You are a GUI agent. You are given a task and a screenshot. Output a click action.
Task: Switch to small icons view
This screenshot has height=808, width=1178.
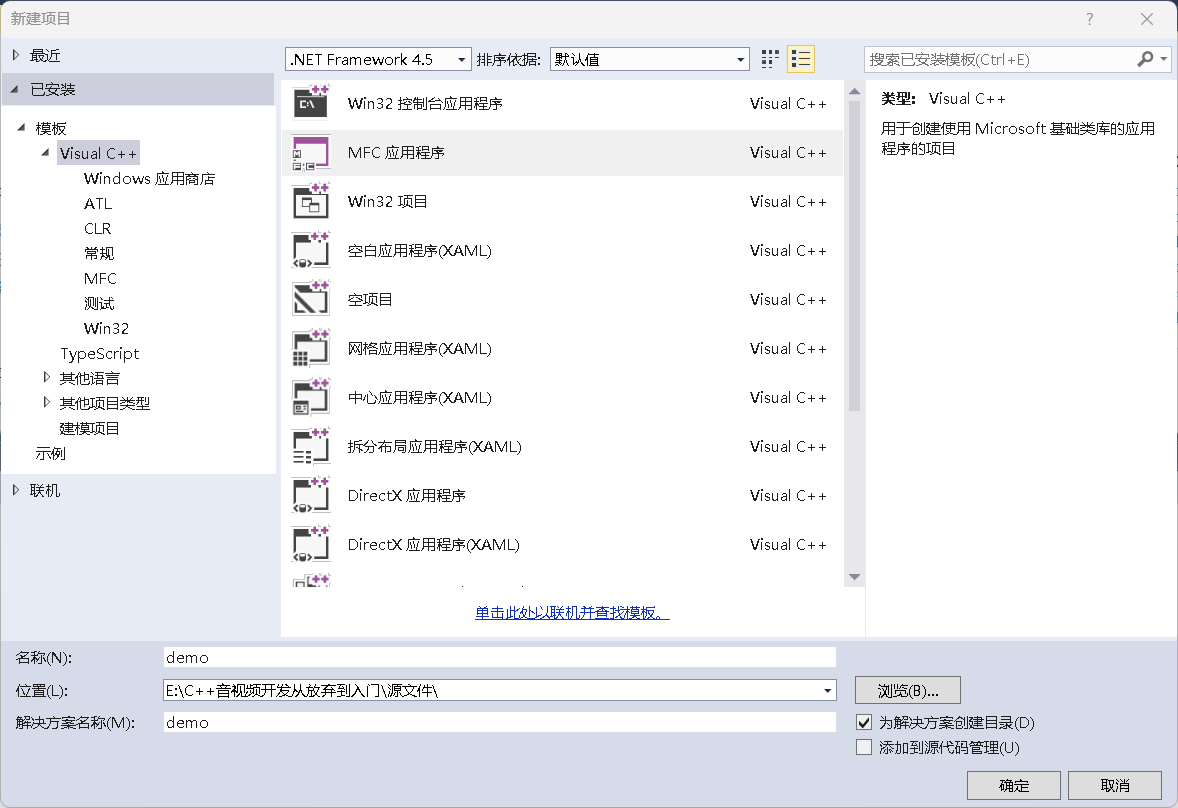point(770,59)
